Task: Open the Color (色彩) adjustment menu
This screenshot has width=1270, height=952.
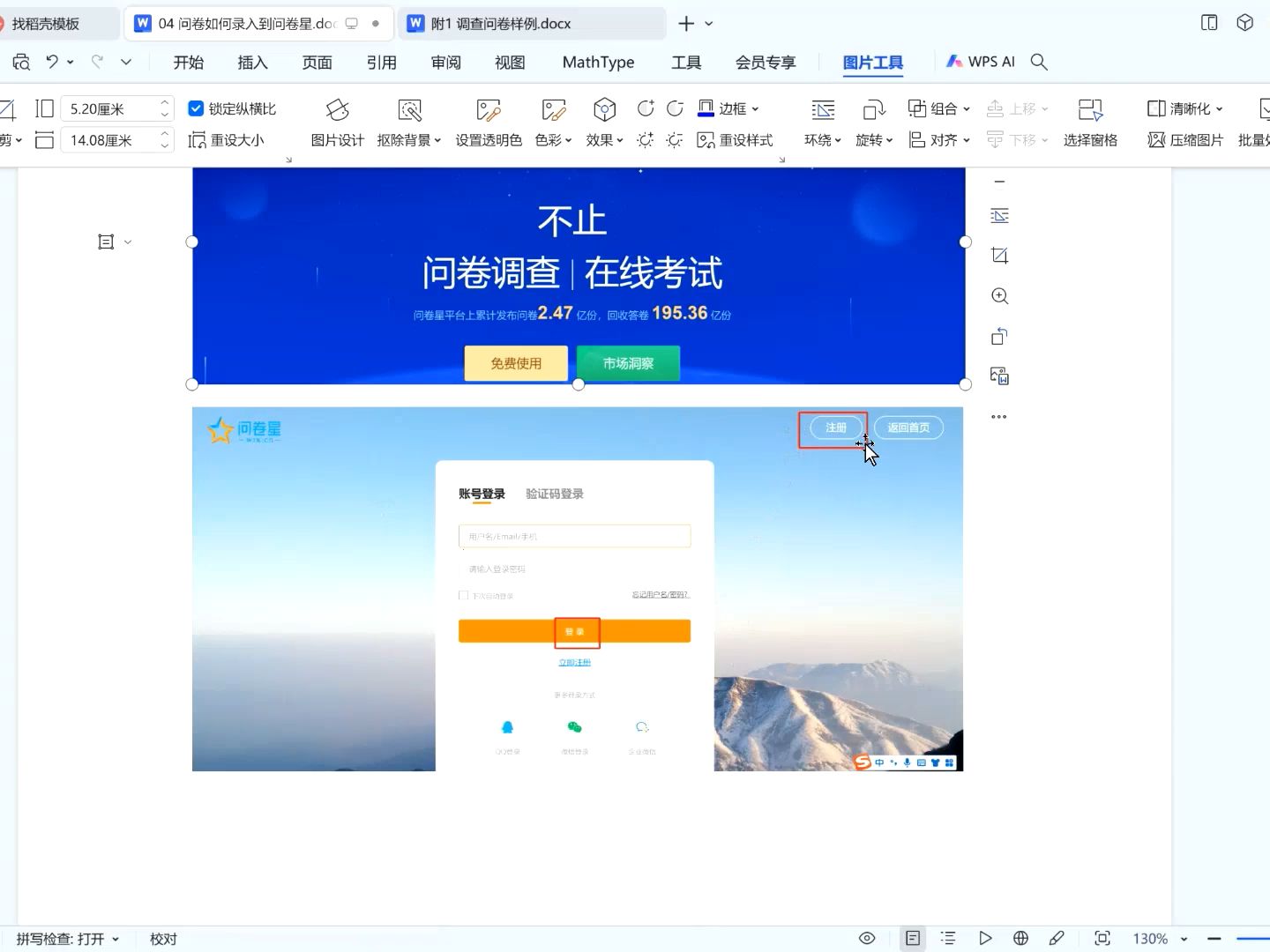Action: pyautogui.click(x=553, y=123)
